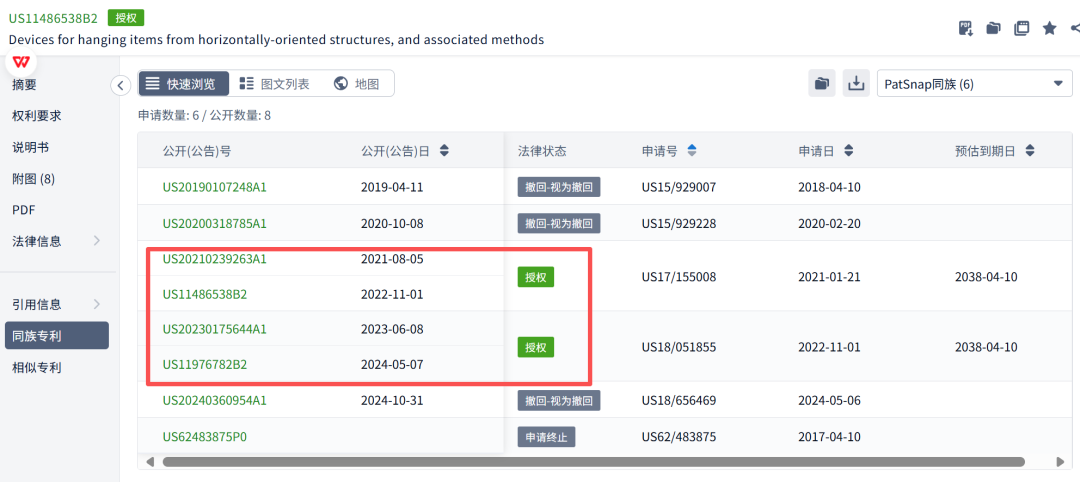Select 同族专利 in sidebar
Viewport: 1080px width, 482px height.
pos(56,335)
